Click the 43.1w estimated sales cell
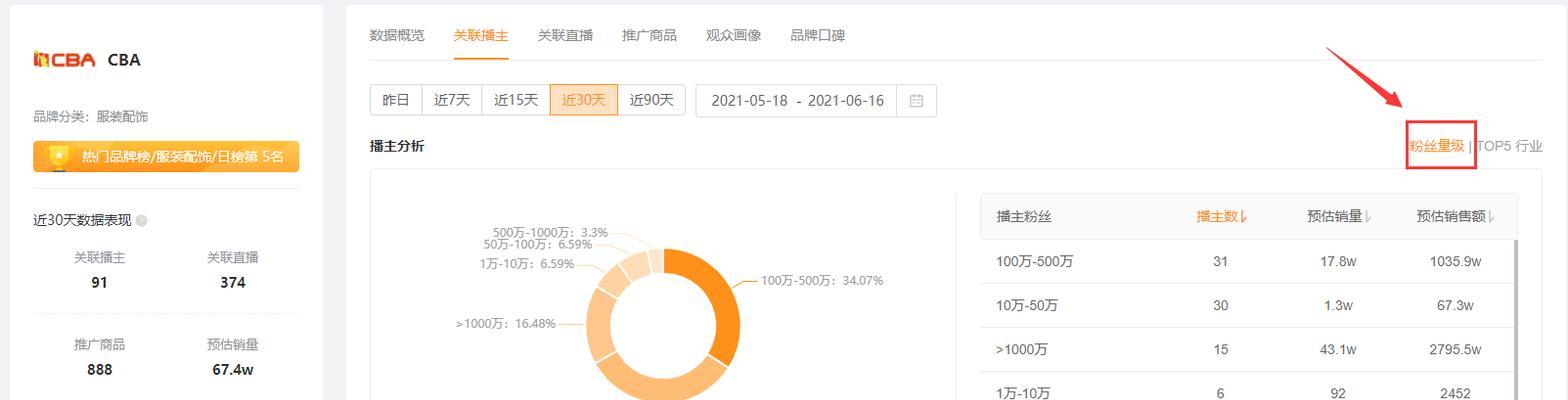 pyautogui.click(x=1338, y=349)
